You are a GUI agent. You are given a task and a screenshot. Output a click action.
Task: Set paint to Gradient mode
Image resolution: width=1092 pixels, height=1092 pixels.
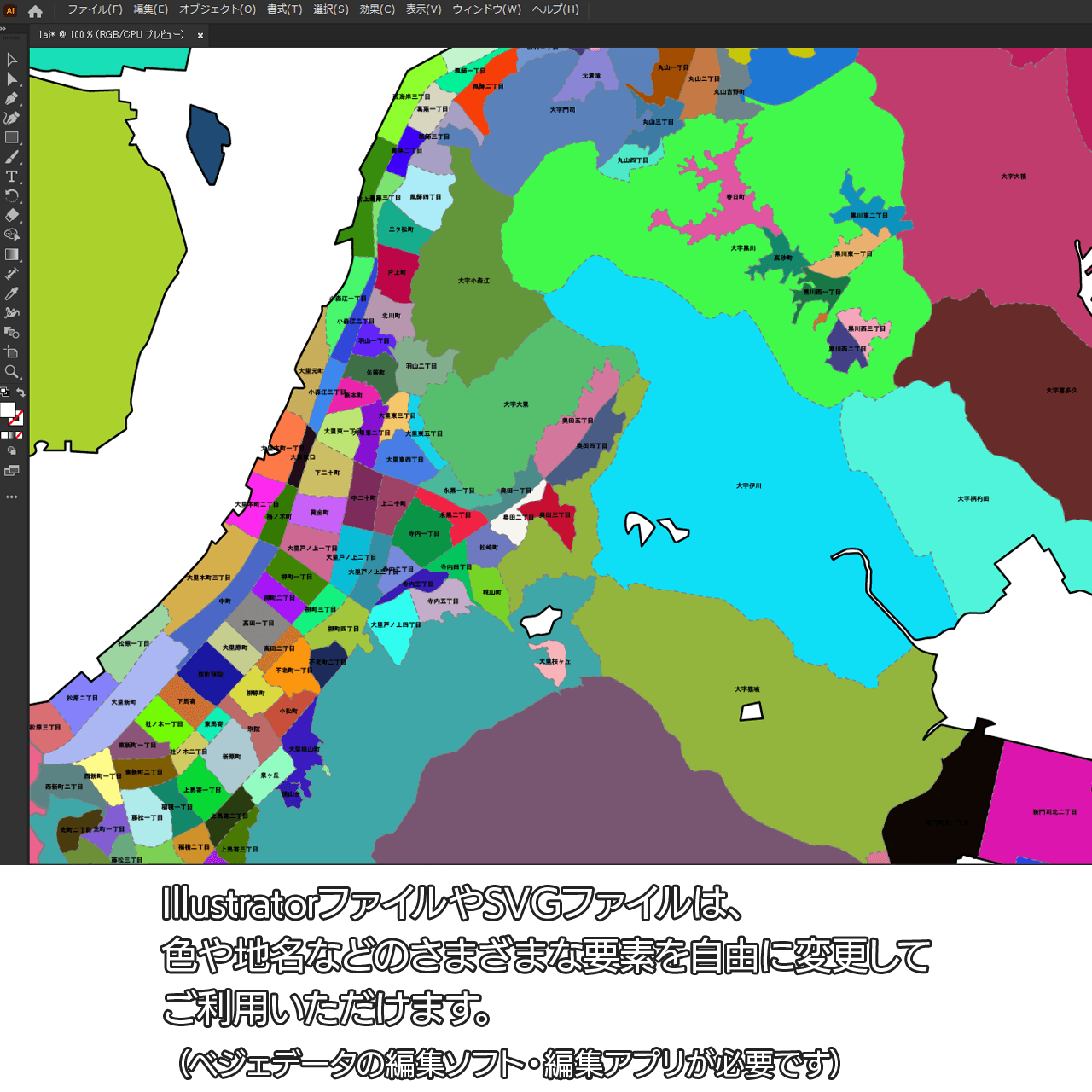click(11, 435)
